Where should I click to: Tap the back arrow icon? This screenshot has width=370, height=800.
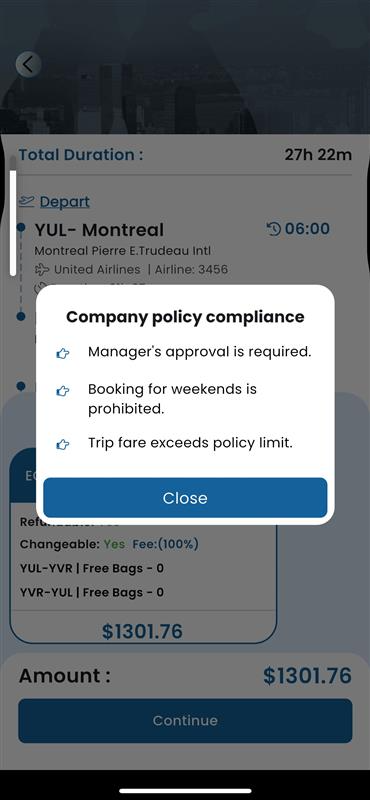click(28, 64)
